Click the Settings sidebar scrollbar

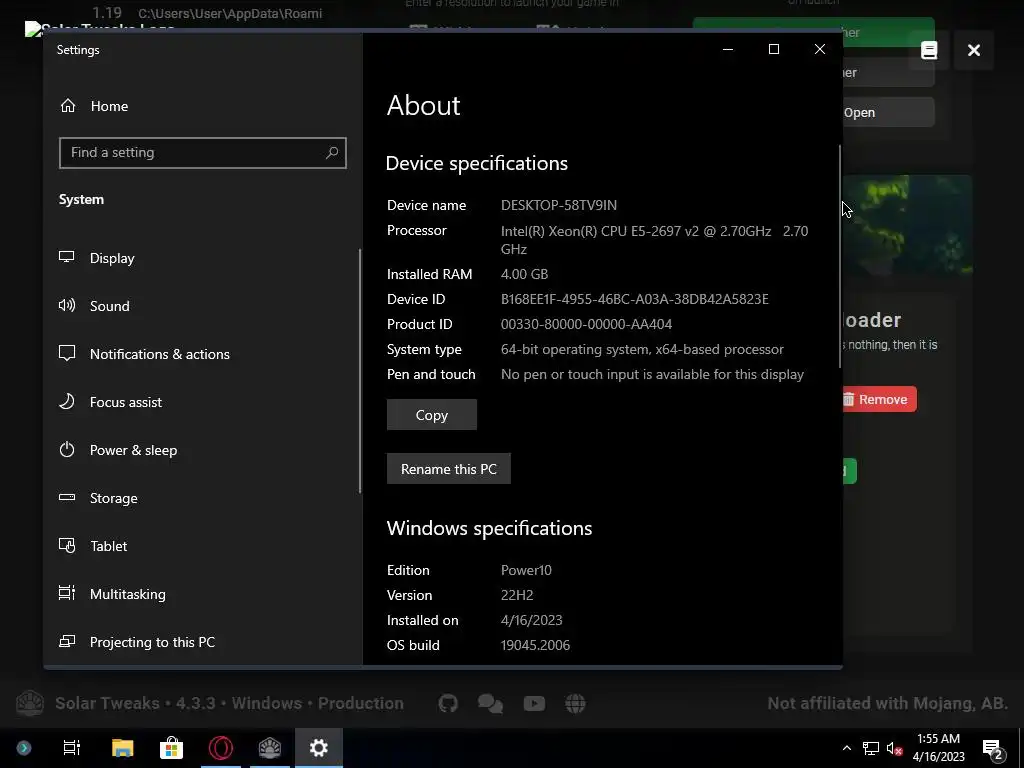(x=360, y=371)
